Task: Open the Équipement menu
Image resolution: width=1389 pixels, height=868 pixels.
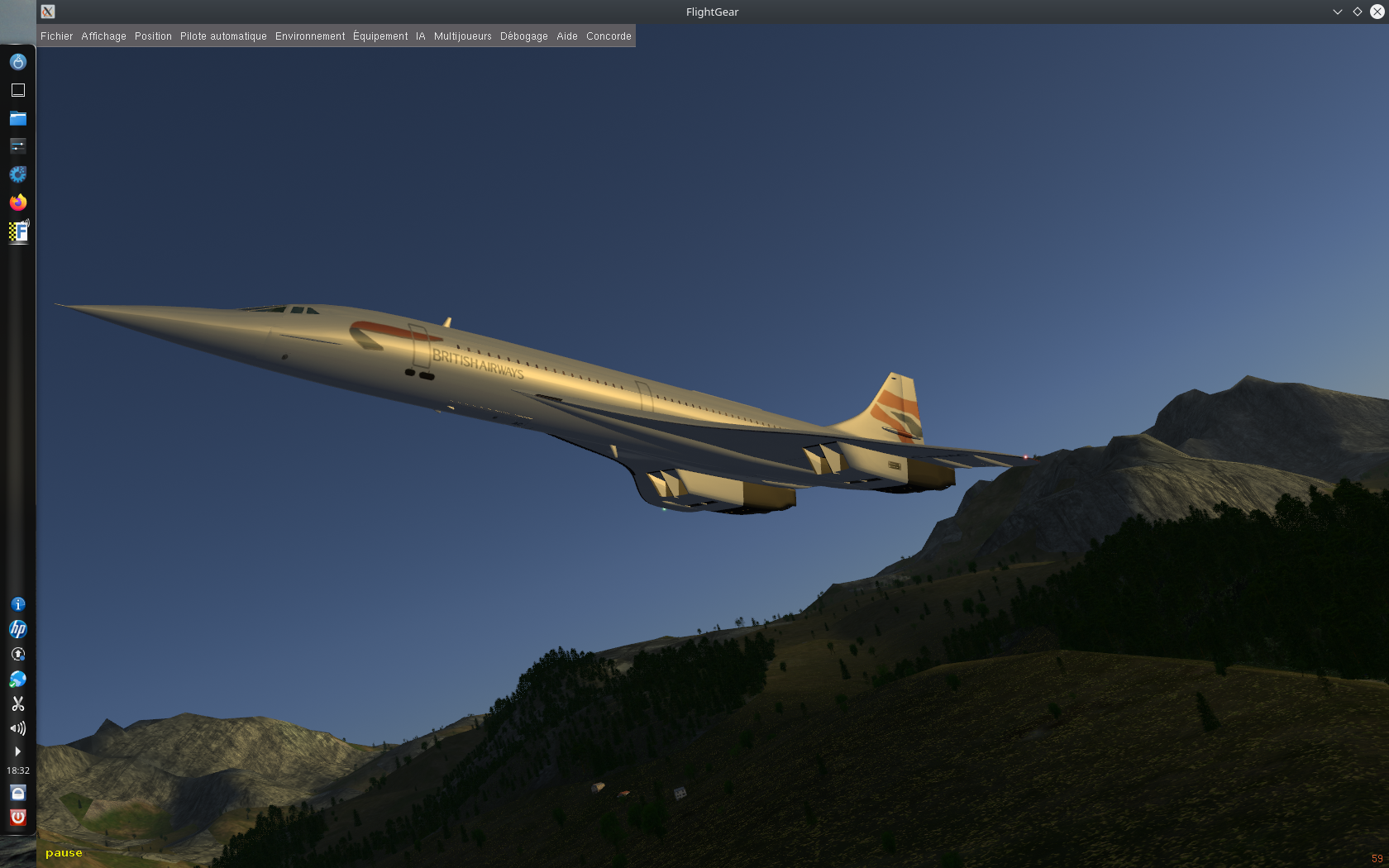Action: [380, 36]
